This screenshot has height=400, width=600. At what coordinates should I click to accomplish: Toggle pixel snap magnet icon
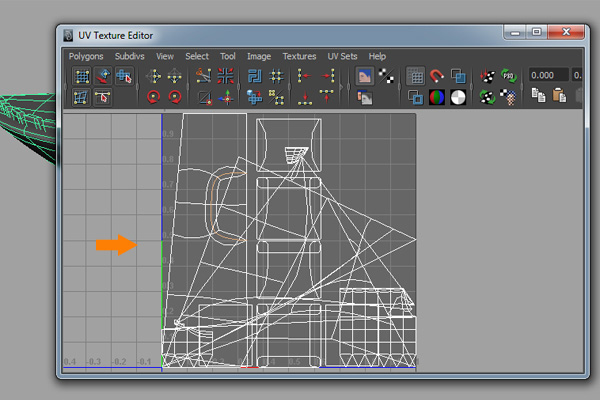tap(437, 76)
